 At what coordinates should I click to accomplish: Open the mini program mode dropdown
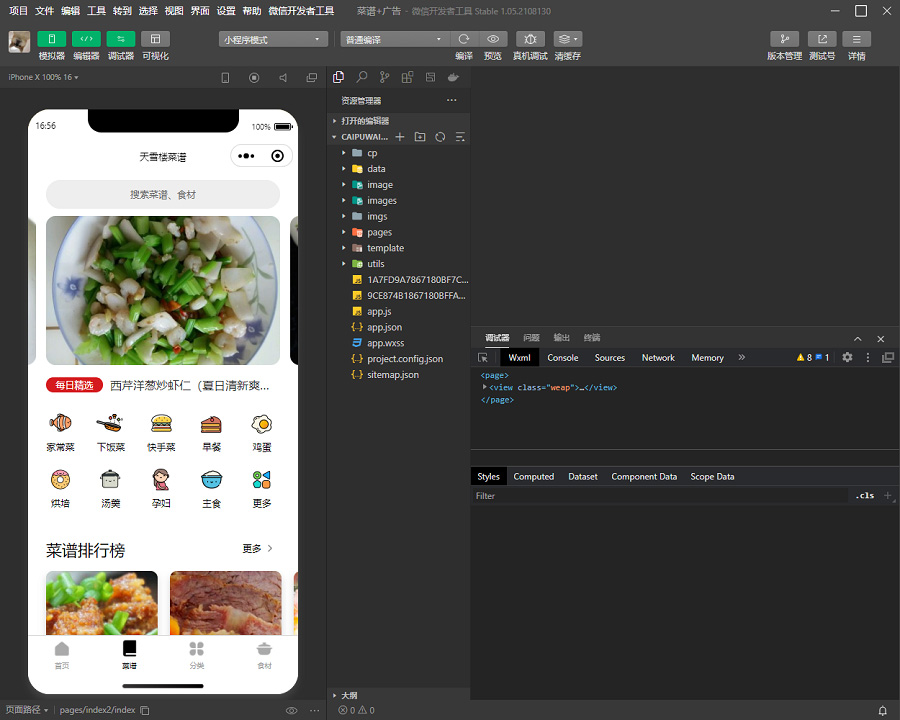pos(274,39)
